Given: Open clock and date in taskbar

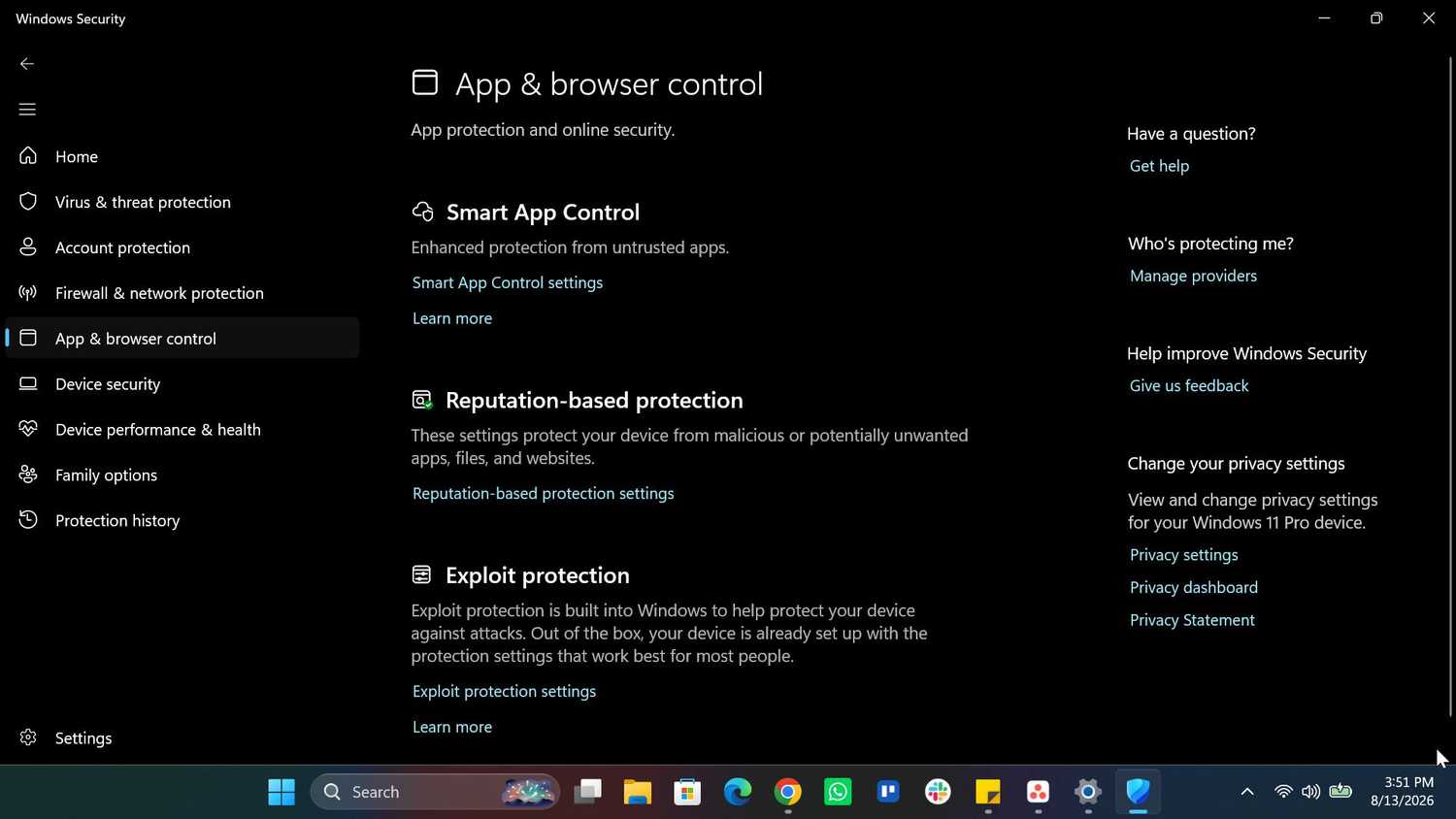Looking at the screenshot, I should (x=1403, y=792).
